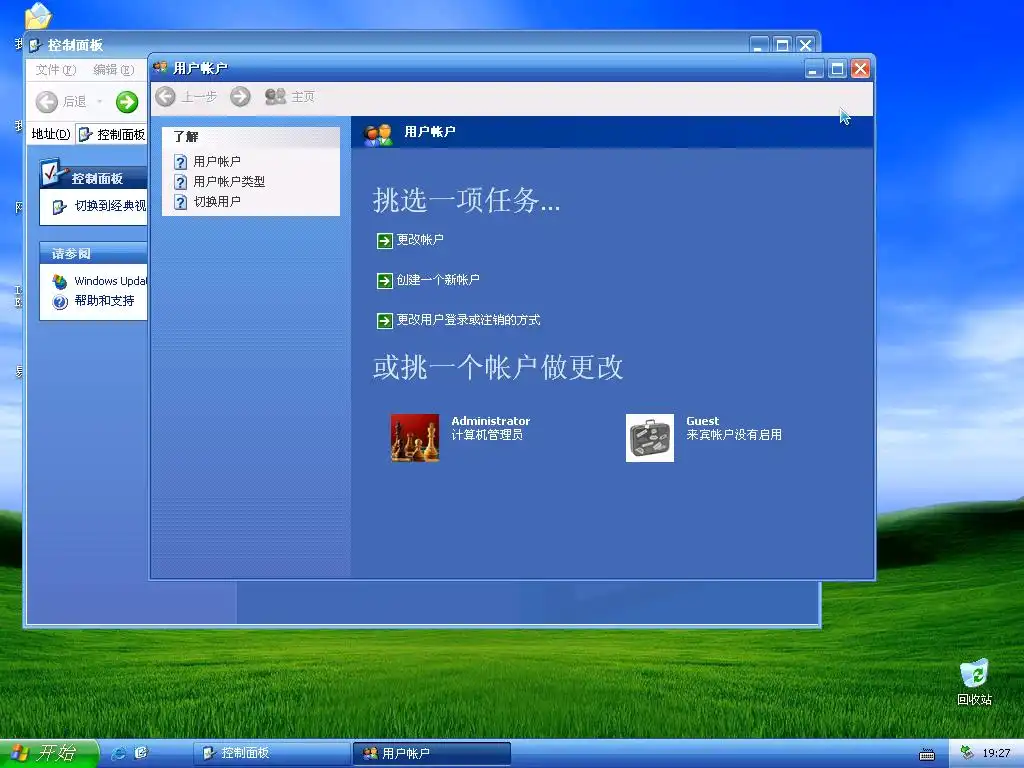Select 更改用户登录或注销的方式 task

pyautogui.click(x=468, y=320)
